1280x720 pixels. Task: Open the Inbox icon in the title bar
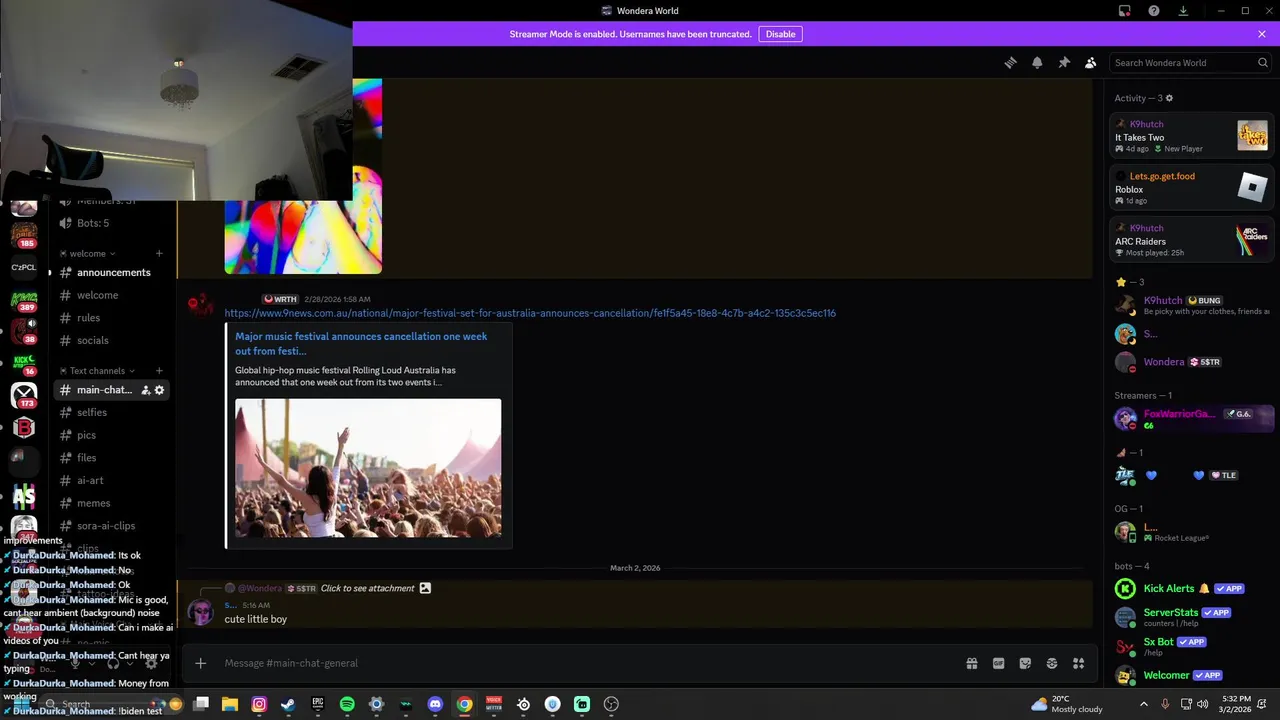pos(1125,11)
